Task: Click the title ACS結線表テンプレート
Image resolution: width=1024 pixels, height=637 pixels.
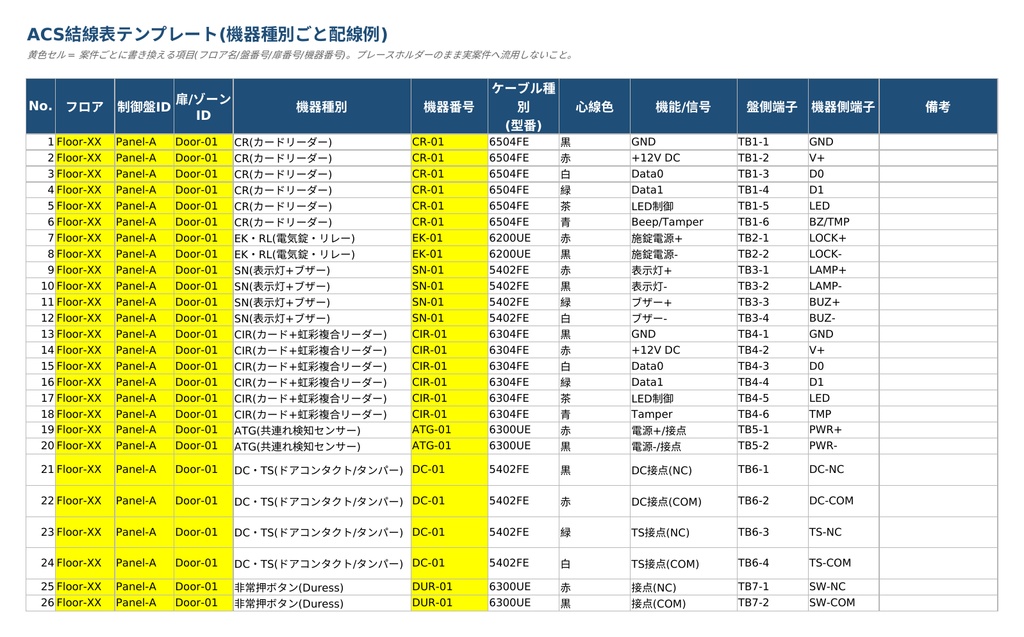Action: pos(207,34)
